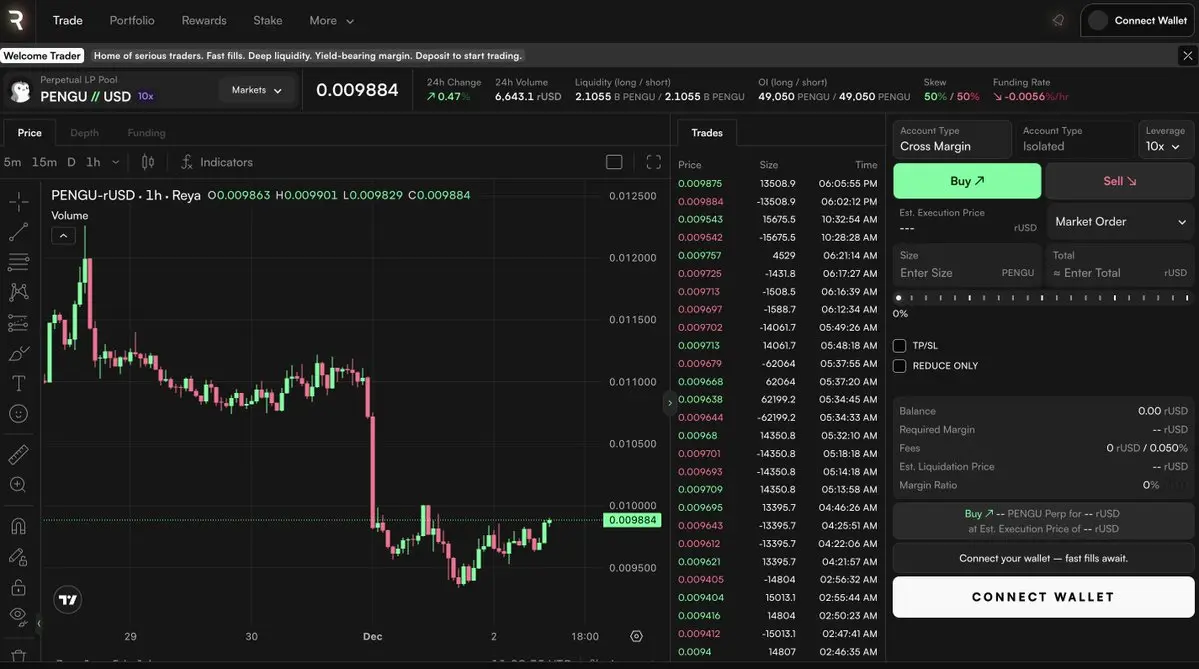Open the Fibonacci retracement tool

pyautogui.click(x=18, y=261)
